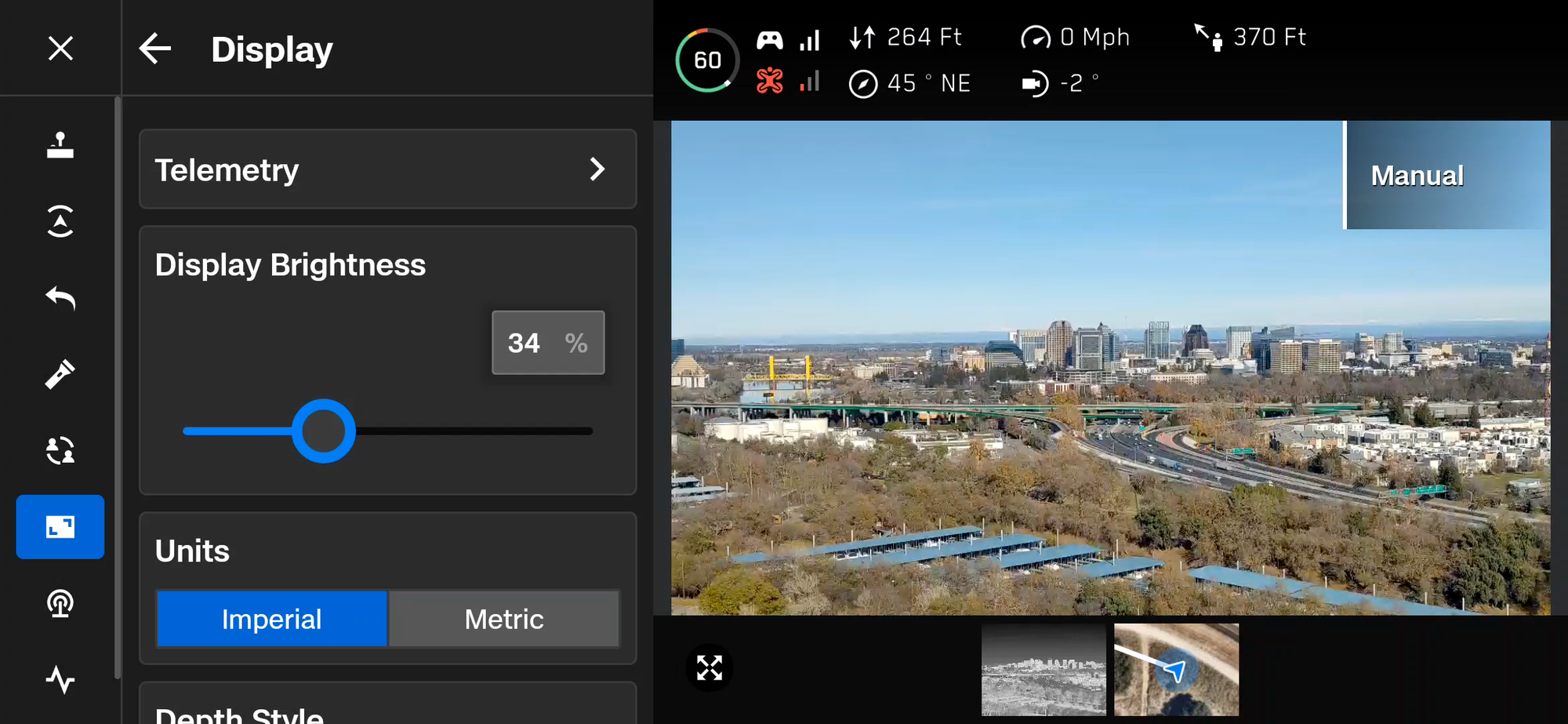Click the dark part of brightness slider track
The height and width of the screenshot is (724, 1568).
(474, 431)
